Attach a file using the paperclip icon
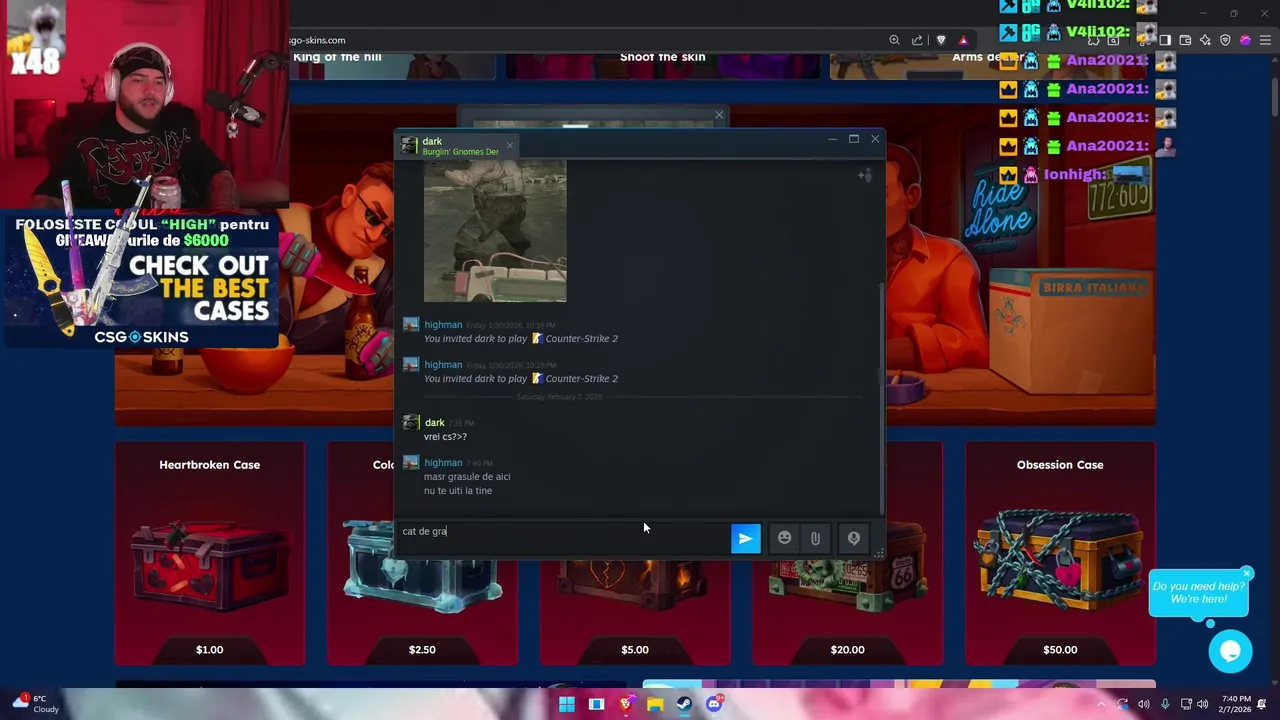 click(x=815, y=538)
